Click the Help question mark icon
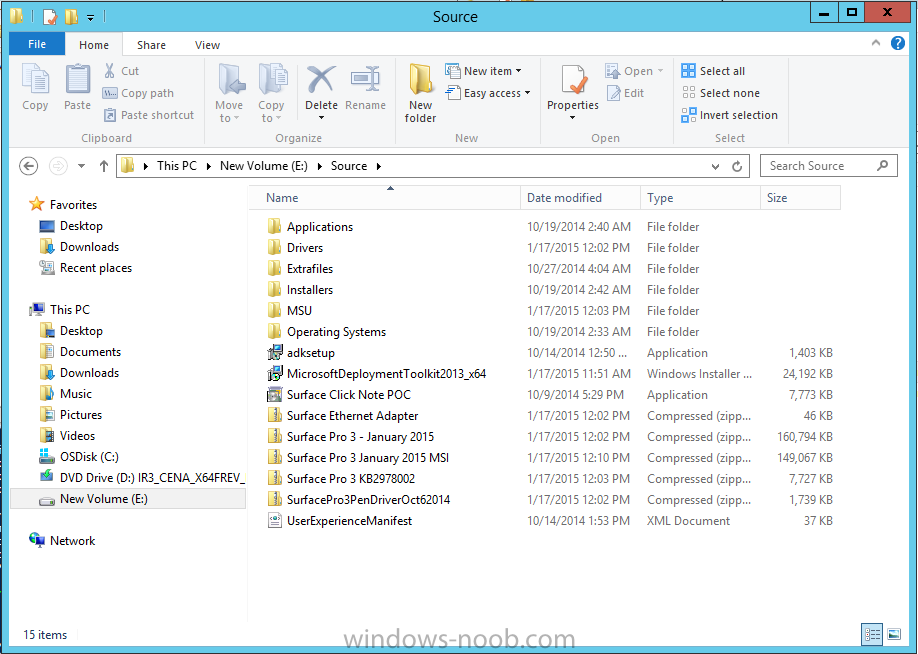 tap(898, 43)
